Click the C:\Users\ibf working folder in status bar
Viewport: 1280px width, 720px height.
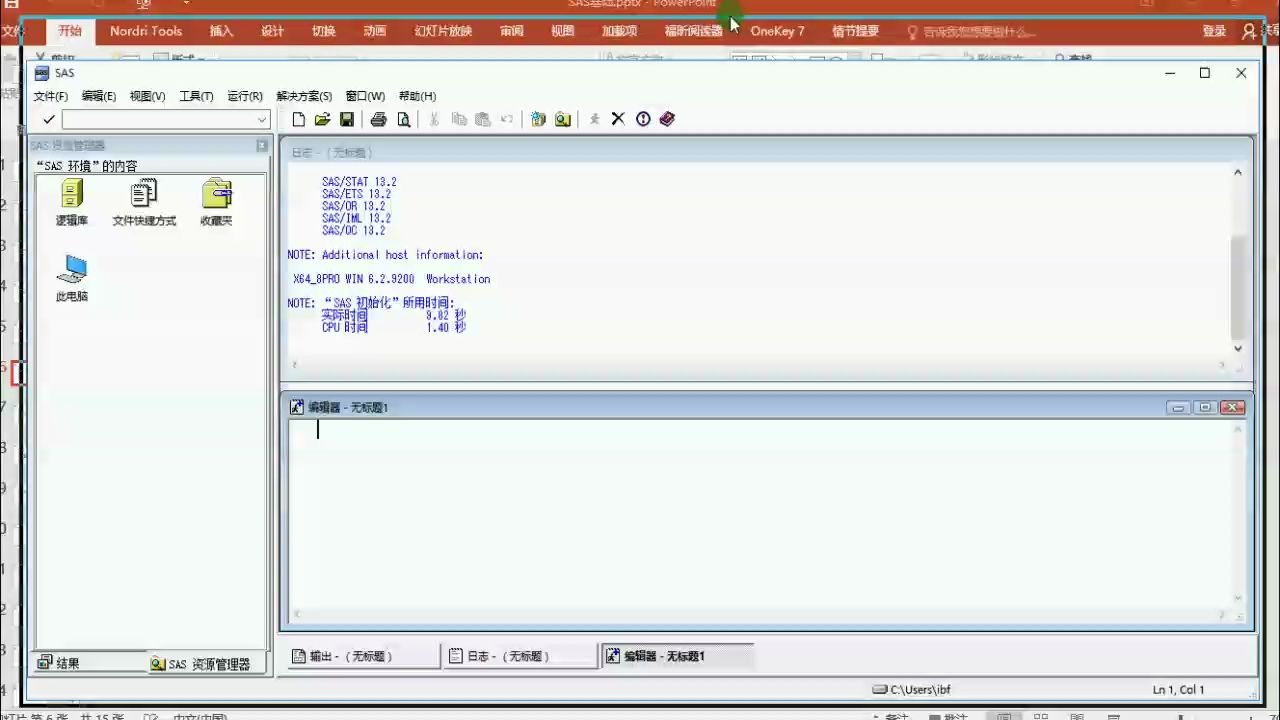[911, 689]
